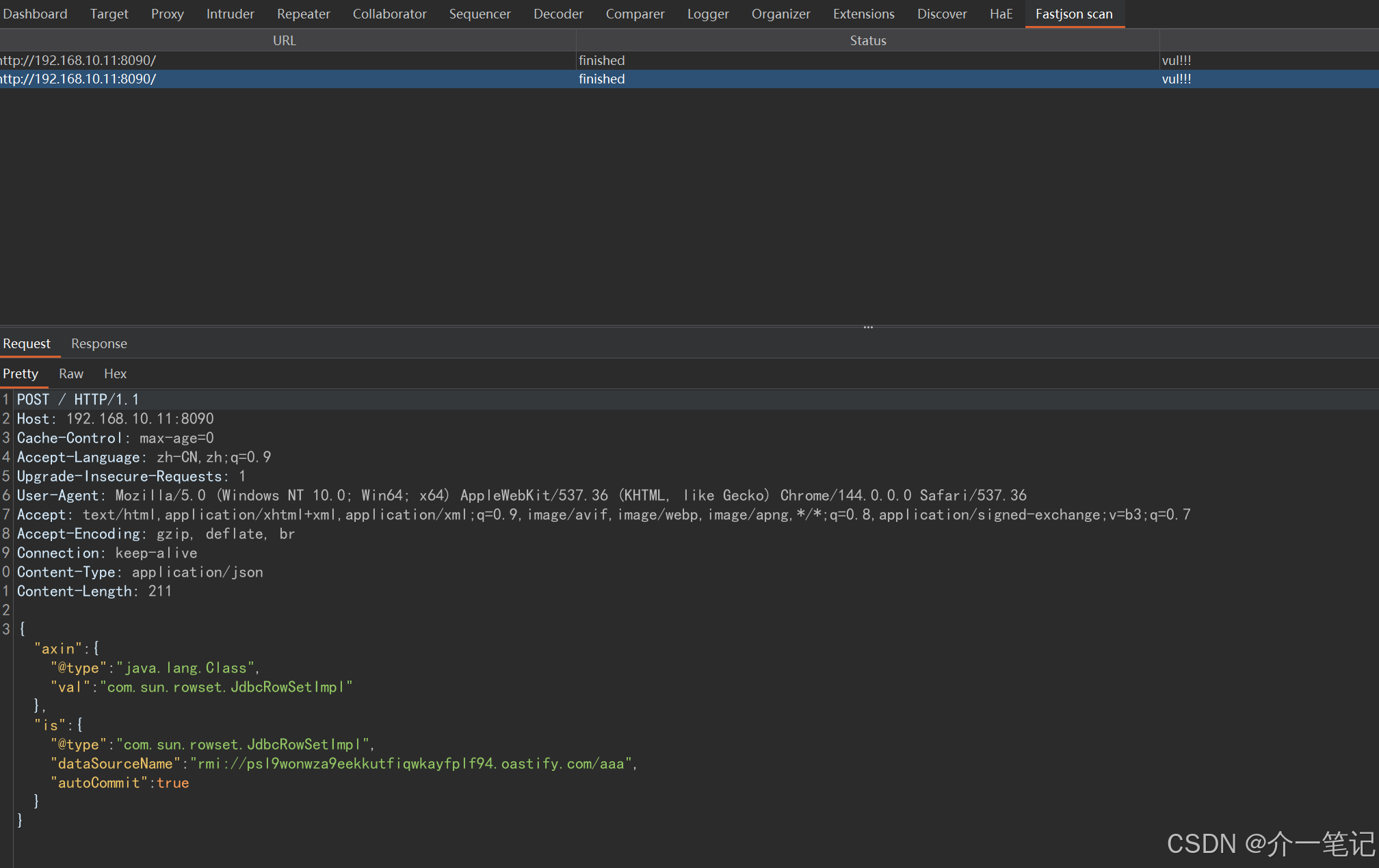Image resolution: width=1379 pixels, height=868 pixels.
Task: Switch to the Target tab
Action: tap(109, 14)
